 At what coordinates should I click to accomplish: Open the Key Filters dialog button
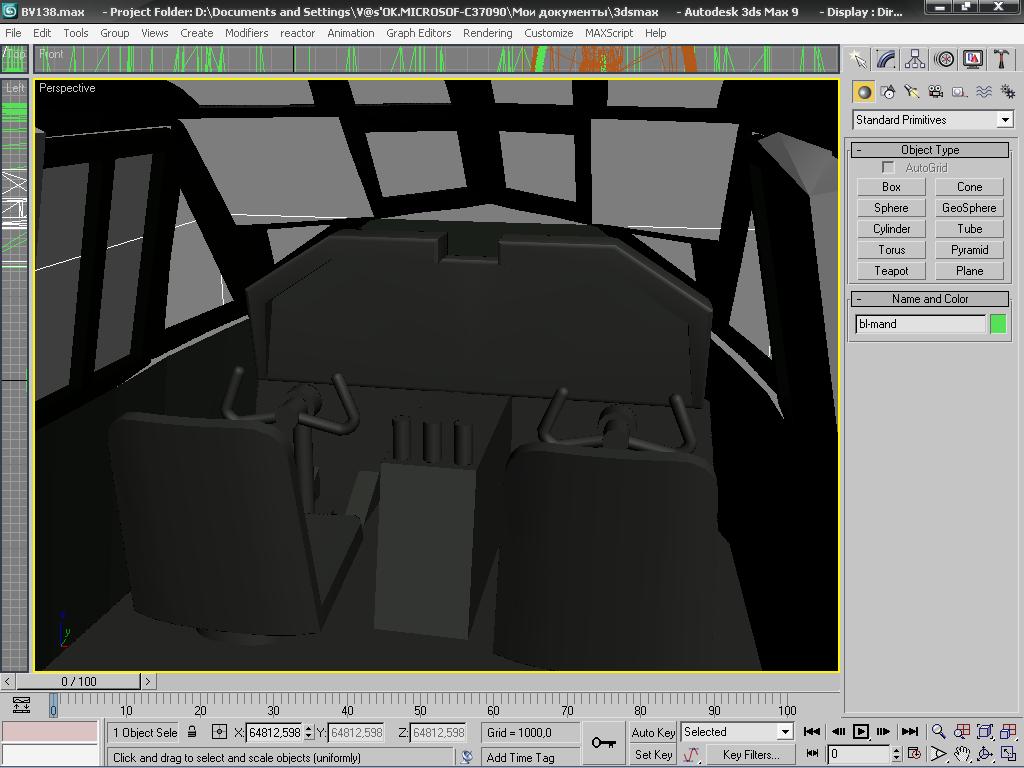pos(750,755)
